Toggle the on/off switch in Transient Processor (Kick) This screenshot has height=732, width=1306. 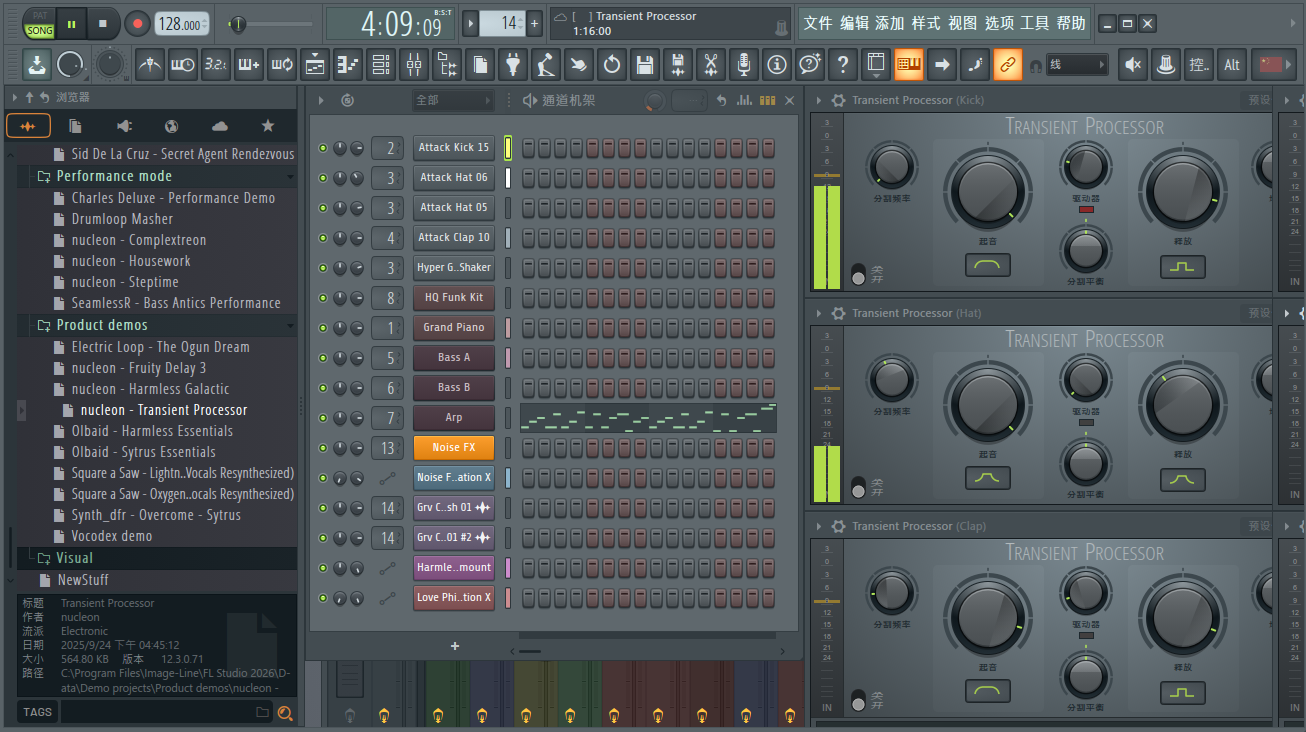858,274
